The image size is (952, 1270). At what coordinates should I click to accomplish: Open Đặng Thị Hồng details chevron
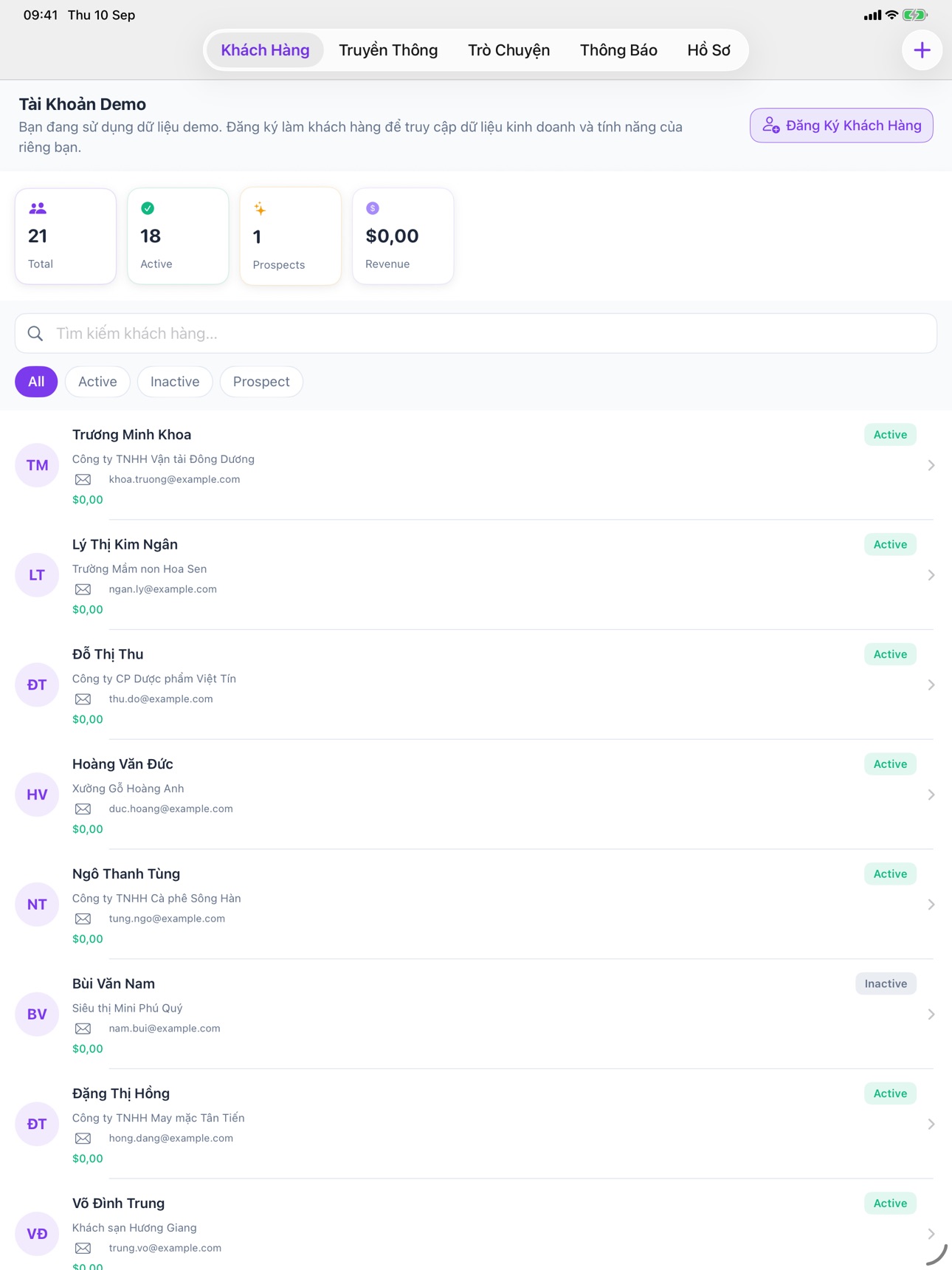click(x=931, y=1125)
